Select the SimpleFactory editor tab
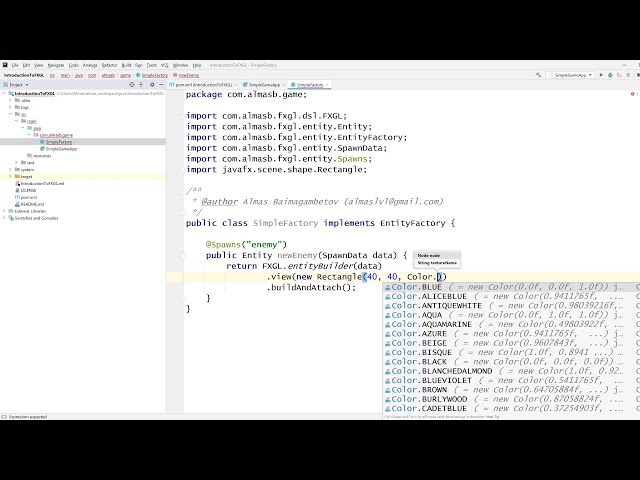 [307, 84]
